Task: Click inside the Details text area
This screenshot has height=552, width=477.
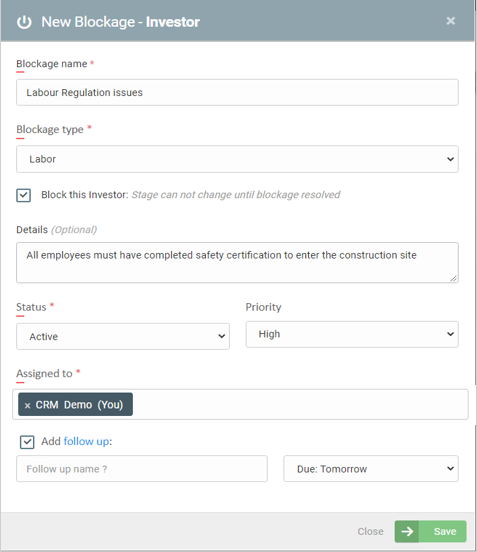Action: point(237,262)
